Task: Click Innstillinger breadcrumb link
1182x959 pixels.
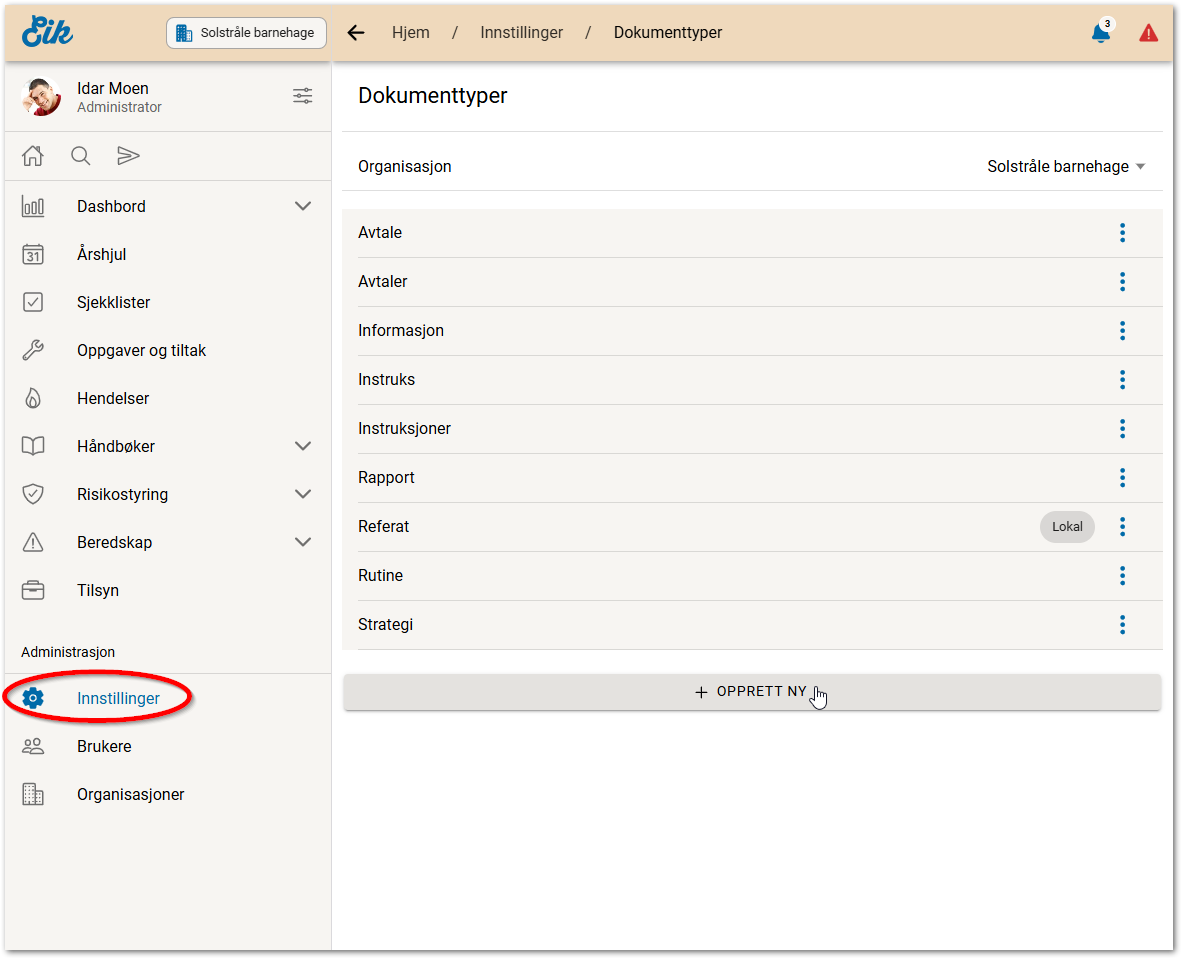Action: coord(521,33)
